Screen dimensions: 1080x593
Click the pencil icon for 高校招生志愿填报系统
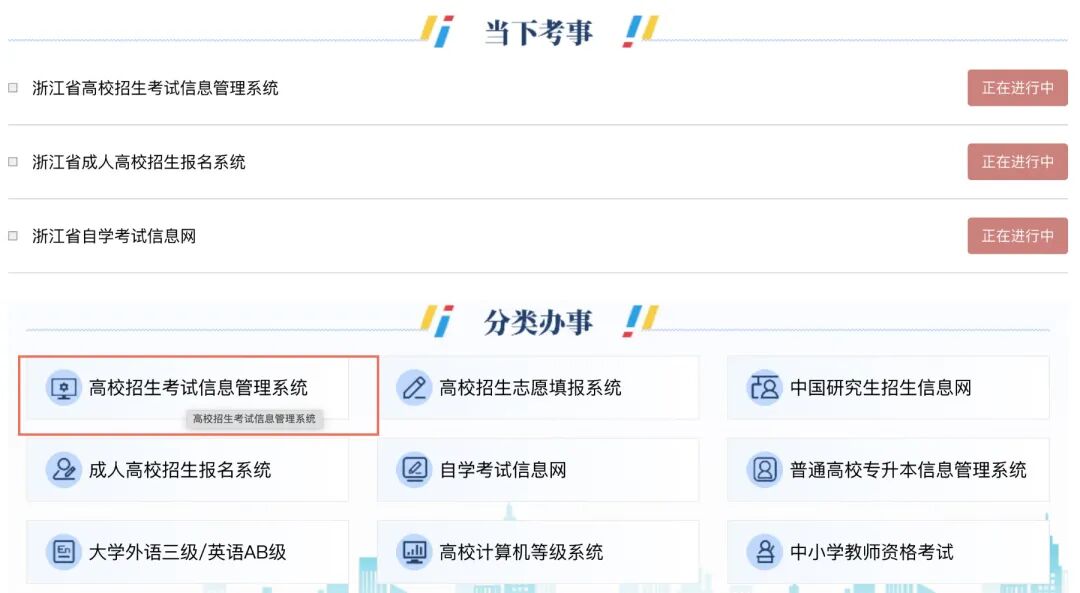coord(414,388)
